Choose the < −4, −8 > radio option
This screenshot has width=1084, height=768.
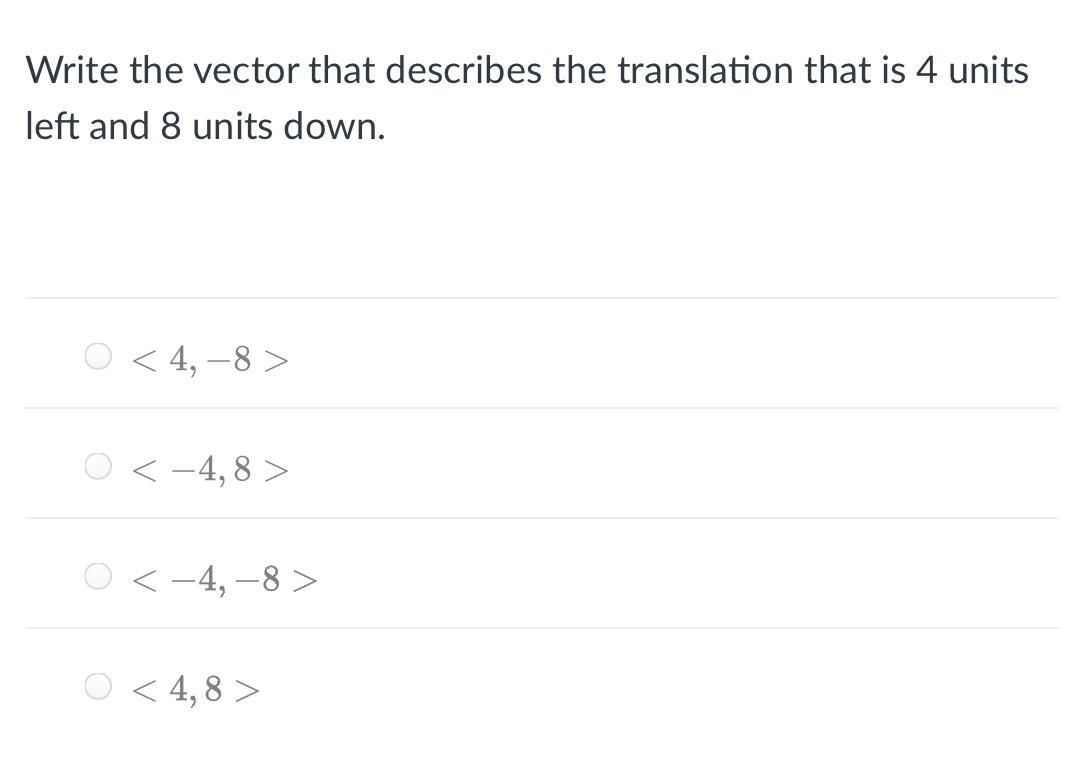[98, 577]
